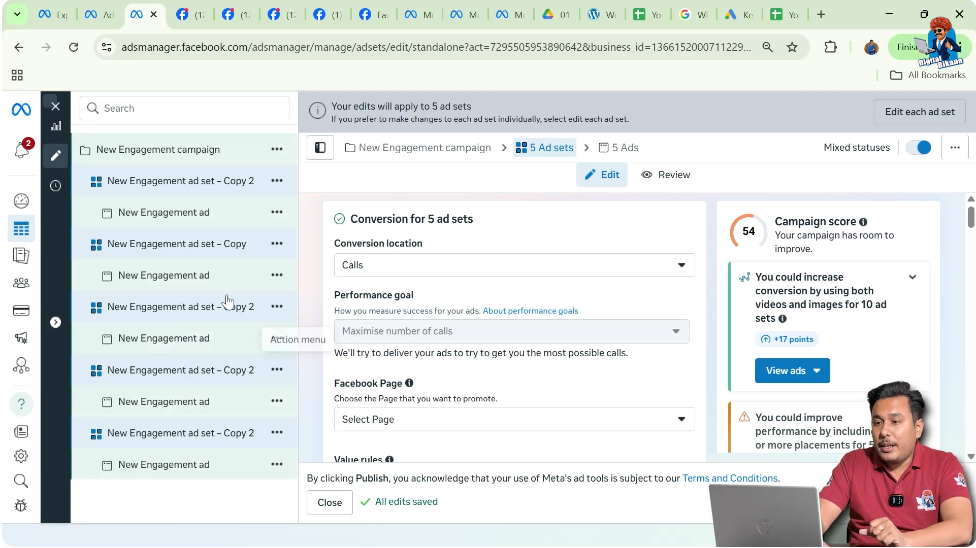This screenshot has width=976, height=548.
Task: Click the browser address bar
Action: coord(436,47)
